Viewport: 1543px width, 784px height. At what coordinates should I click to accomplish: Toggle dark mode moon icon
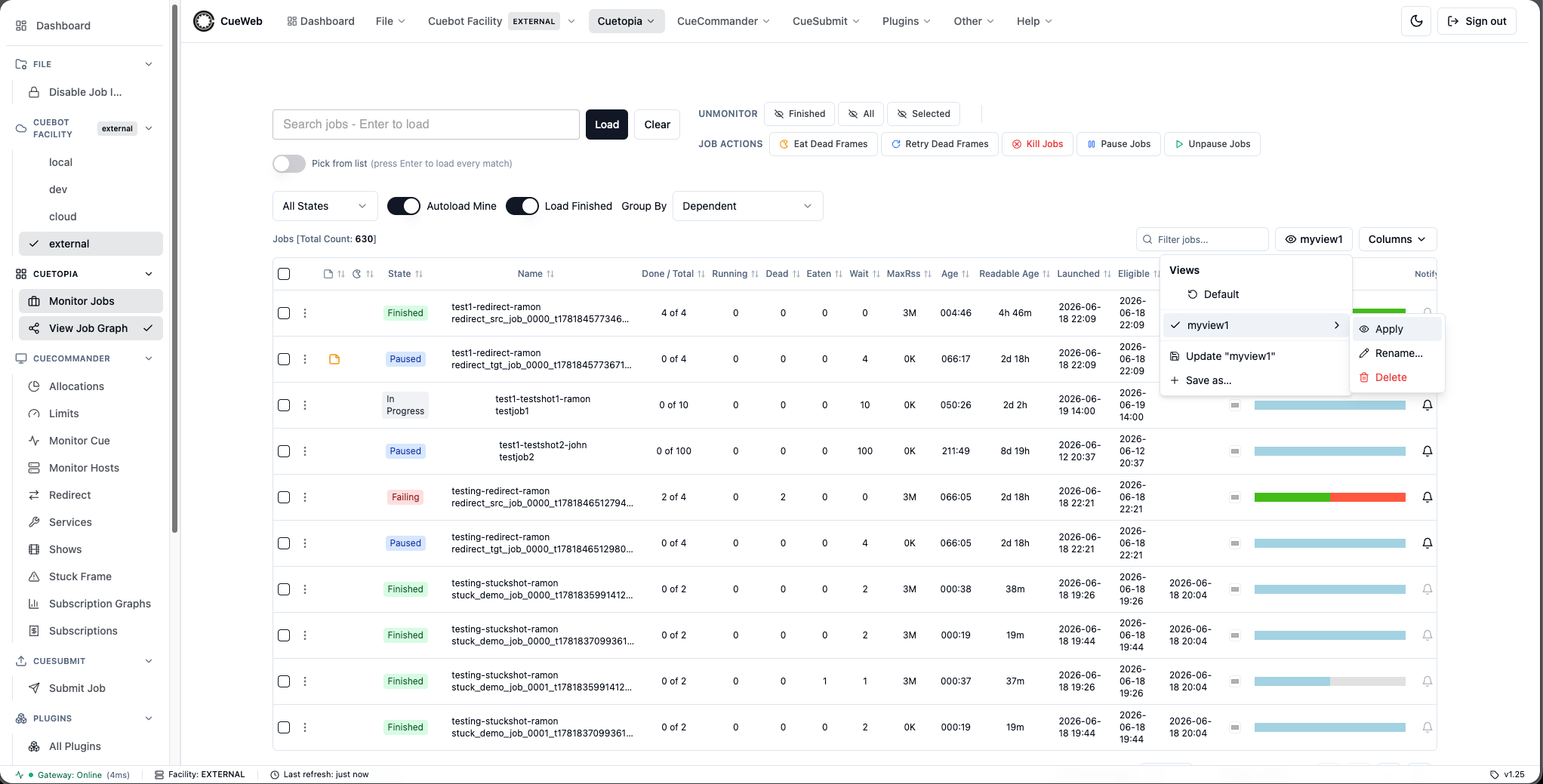click(1416, 21)
